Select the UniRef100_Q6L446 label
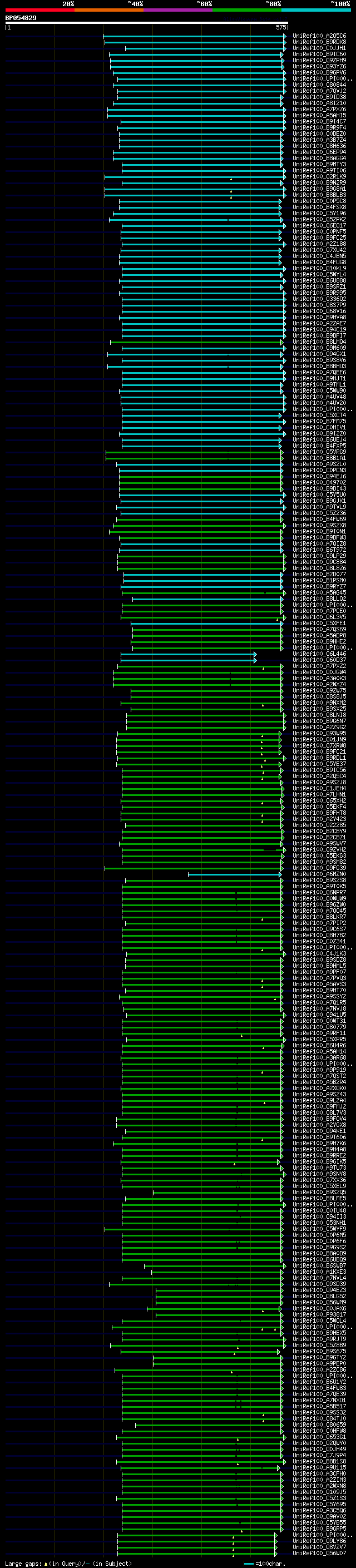This screenshot has width=356, height=1568. 319,654
